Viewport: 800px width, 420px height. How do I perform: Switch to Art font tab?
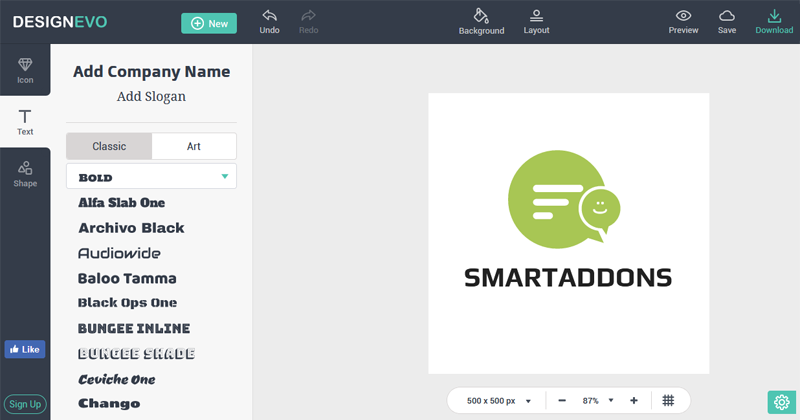[x=194, y=146]
